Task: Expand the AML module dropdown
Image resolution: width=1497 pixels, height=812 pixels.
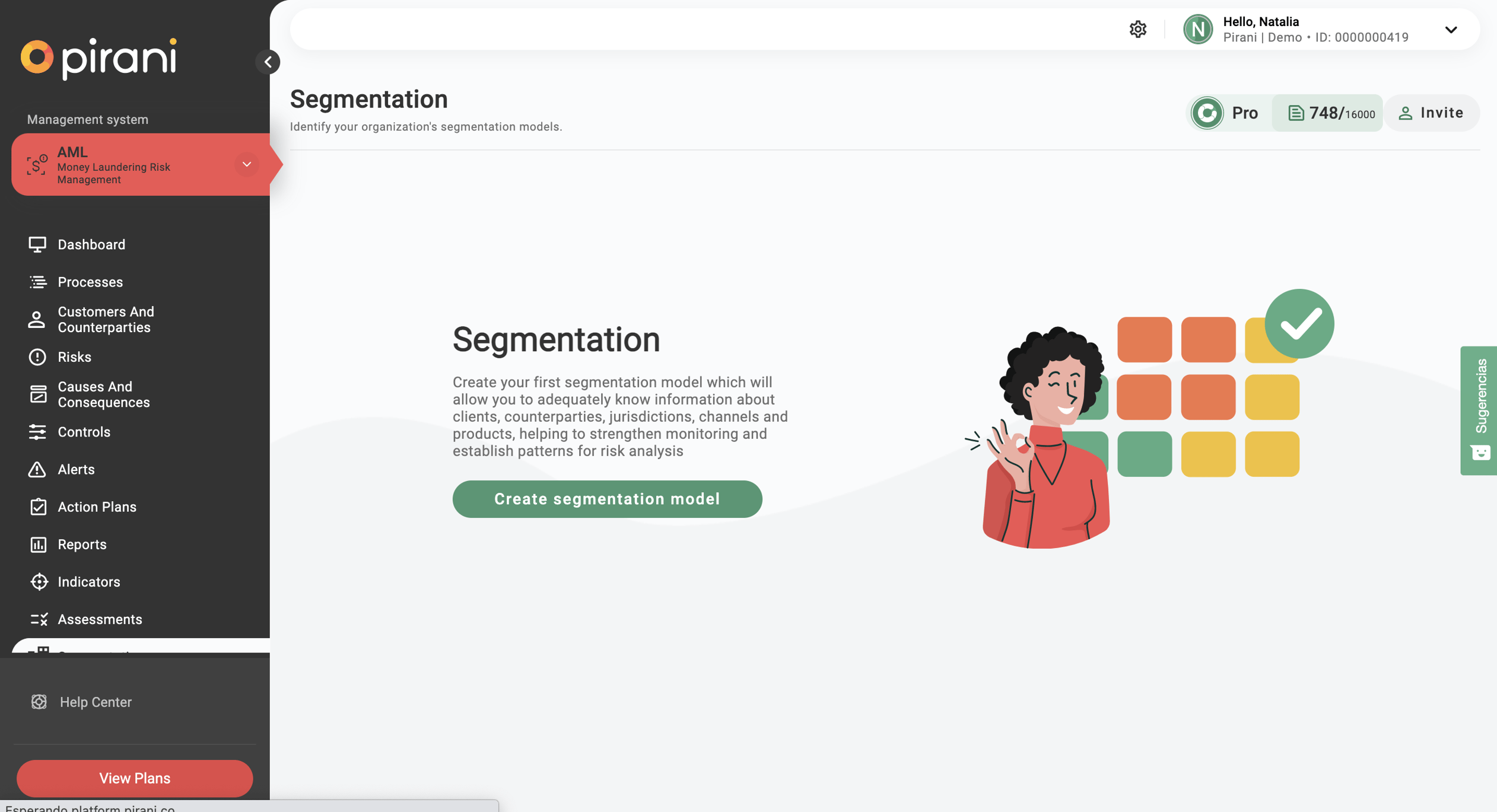Action: [x=246, y=164]
